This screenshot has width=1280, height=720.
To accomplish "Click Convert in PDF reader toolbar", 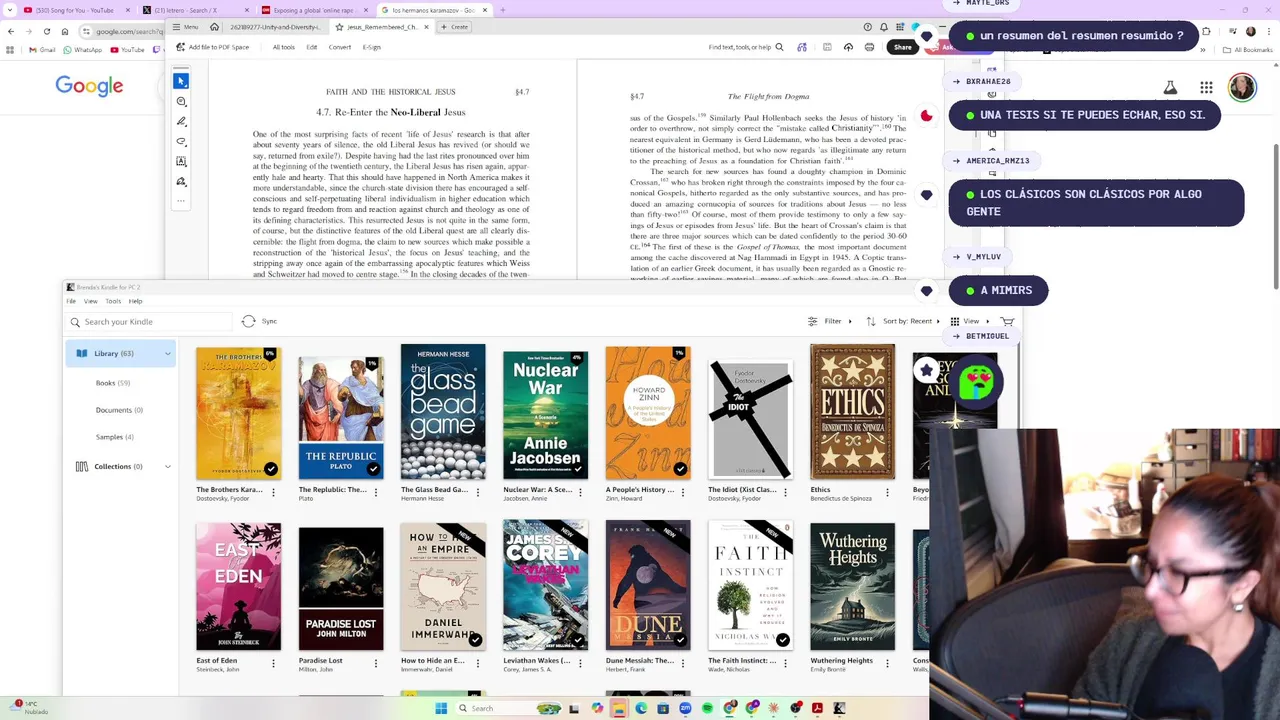I will pos(340,47).
